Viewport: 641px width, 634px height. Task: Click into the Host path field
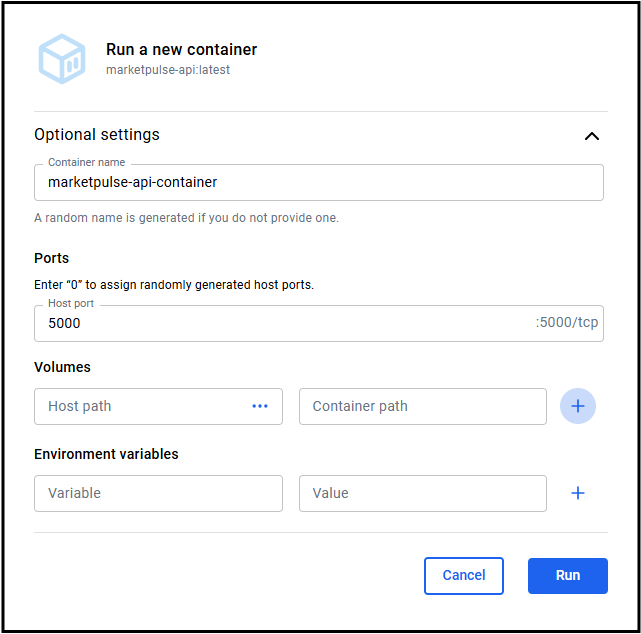click(140, 406)
